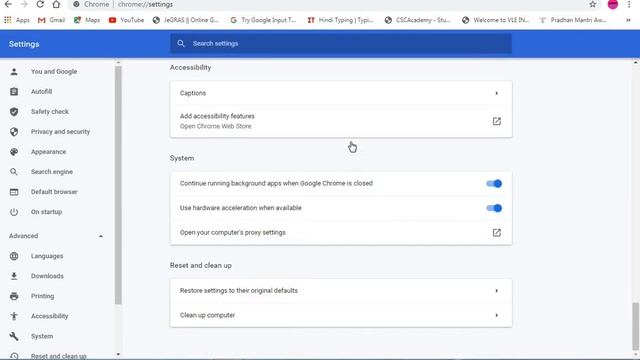Open the CSCAcademy bookmark

[418, 20]
